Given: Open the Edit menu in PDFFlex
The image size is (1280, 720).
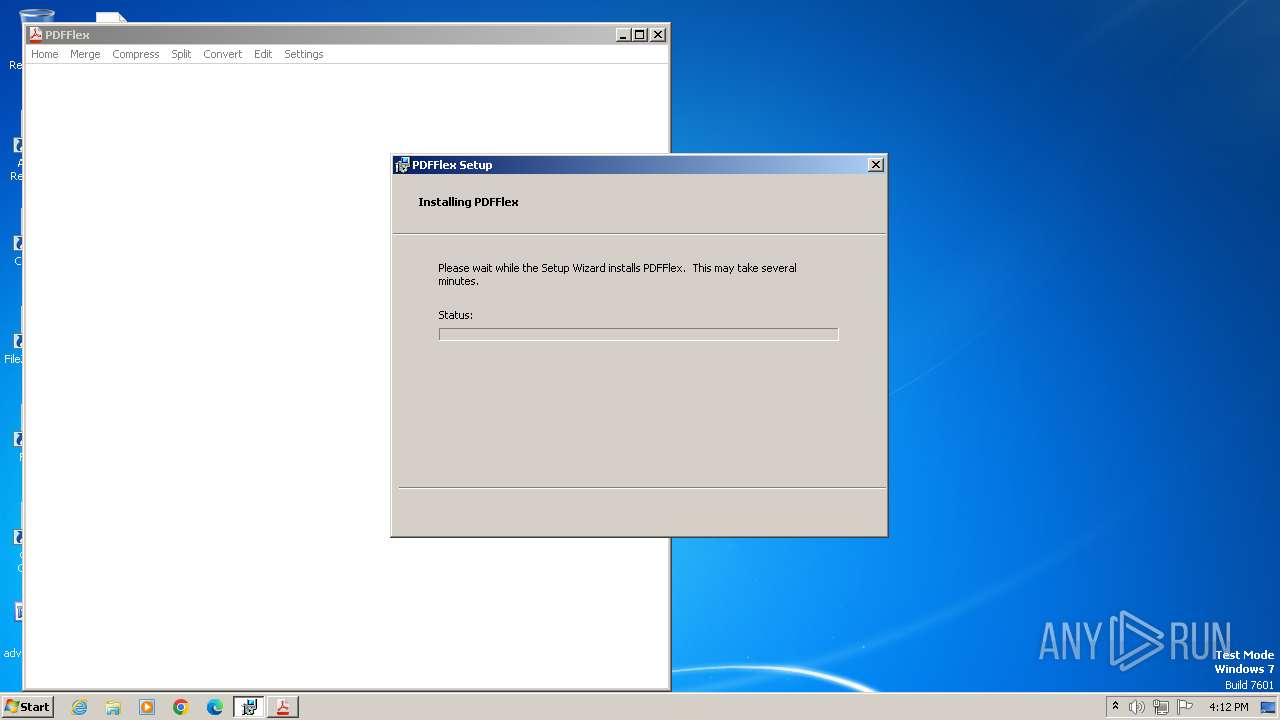Looking at the screenshot, I should click(263, 54).
